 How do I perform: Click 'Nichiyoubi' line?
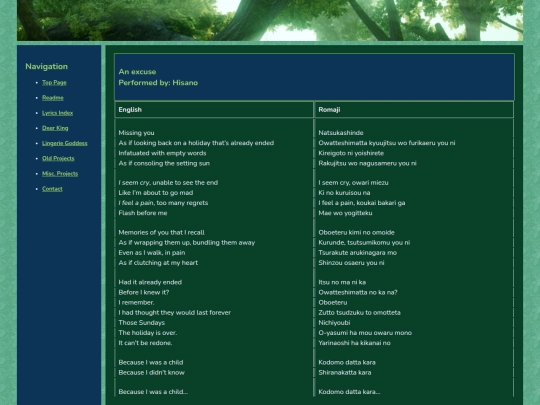pos(334,323)
